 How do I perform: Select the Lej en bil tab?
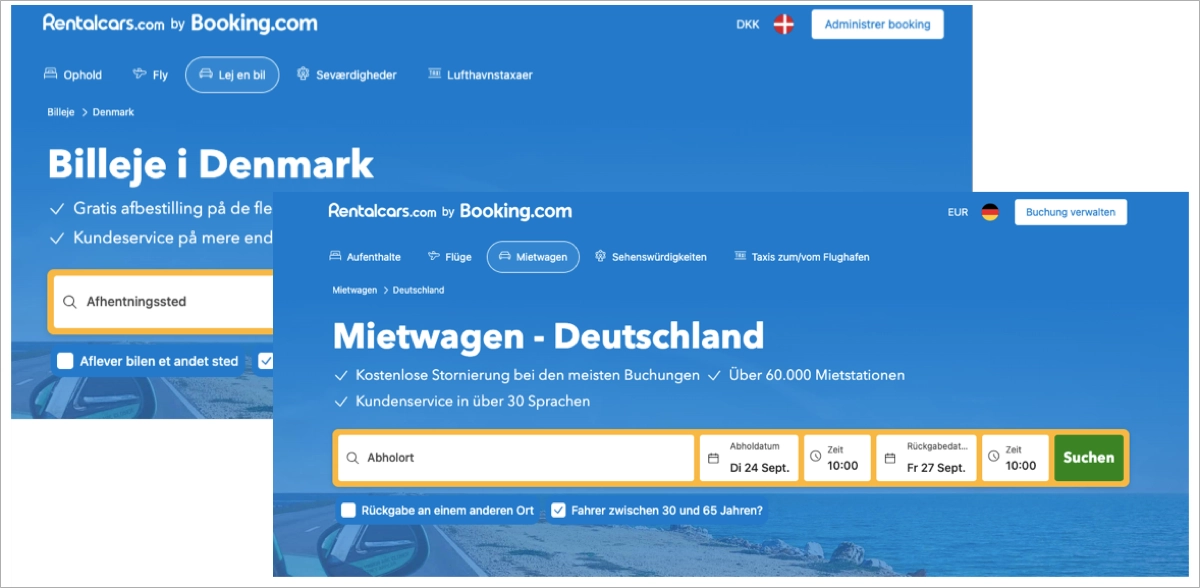232,74
